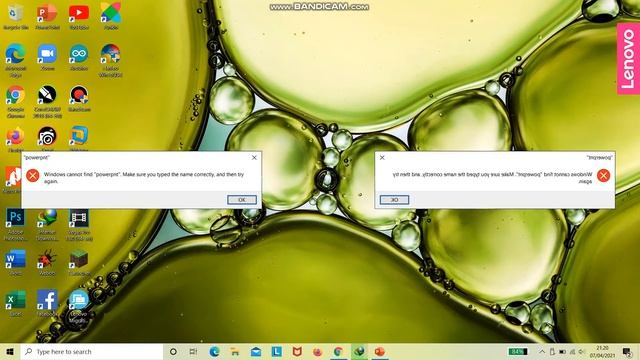Screen dimensions: 640x360
Task: Open the blue L app on the taskbar
Action: (x=277, y=351)
